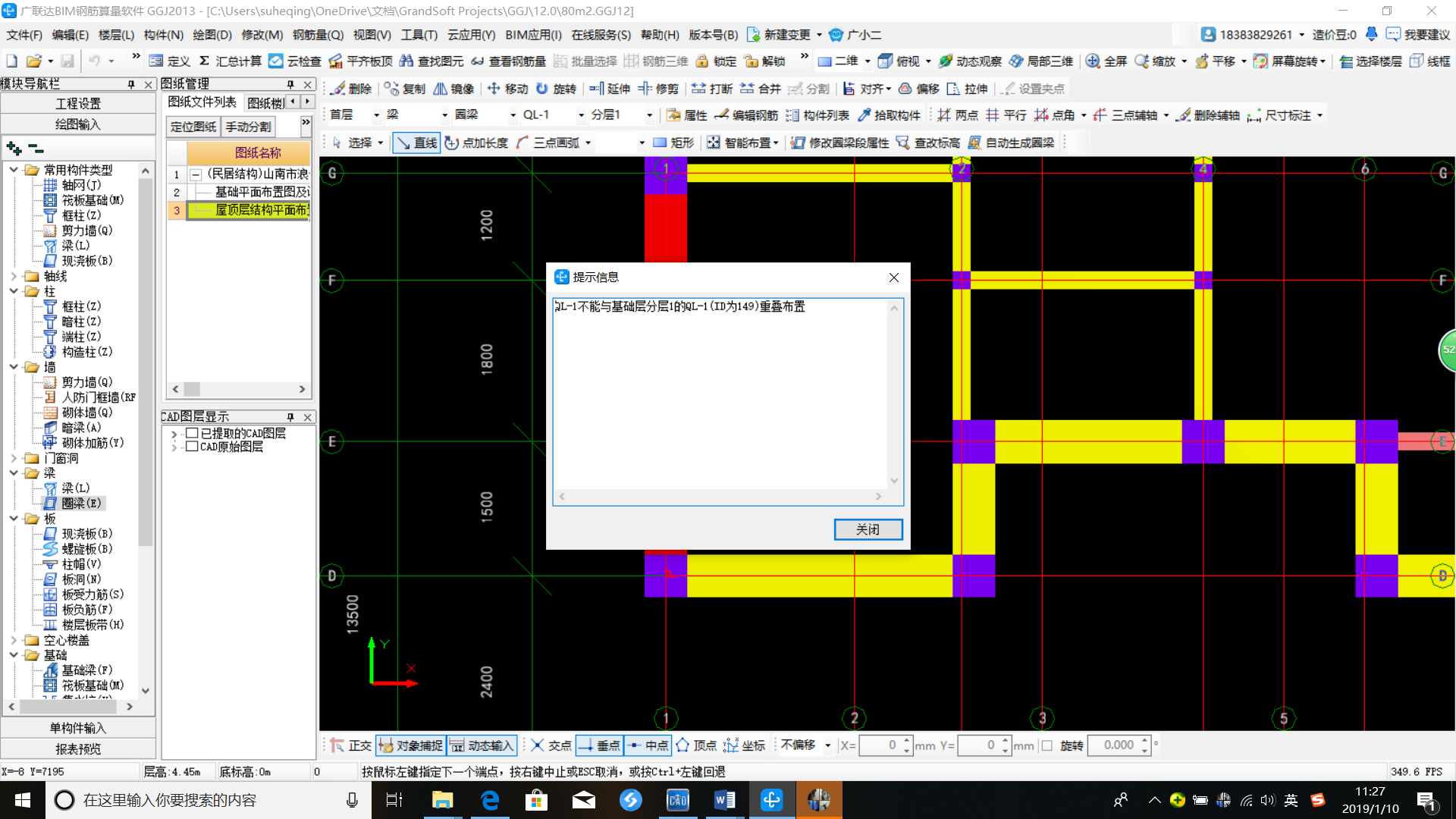The image size is (1456, 819).
Task: Click the 单构件输入 button
Action: tap(78, 728)
